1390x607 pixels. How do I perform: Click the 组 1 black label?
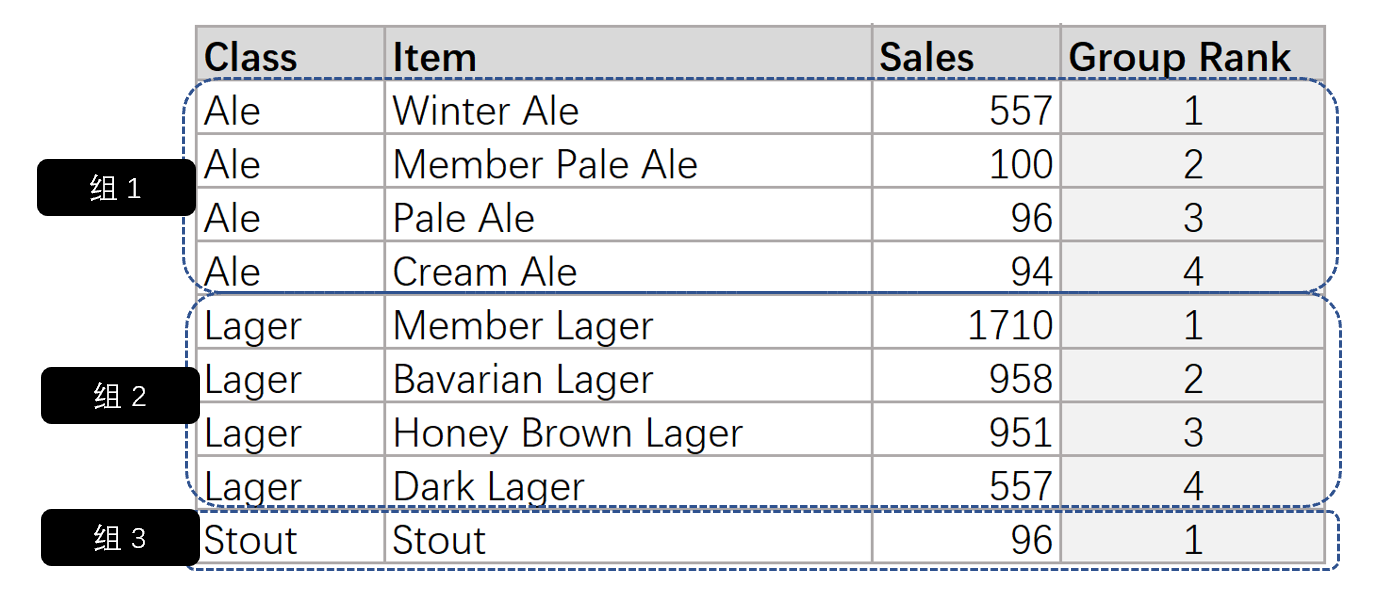117,188
